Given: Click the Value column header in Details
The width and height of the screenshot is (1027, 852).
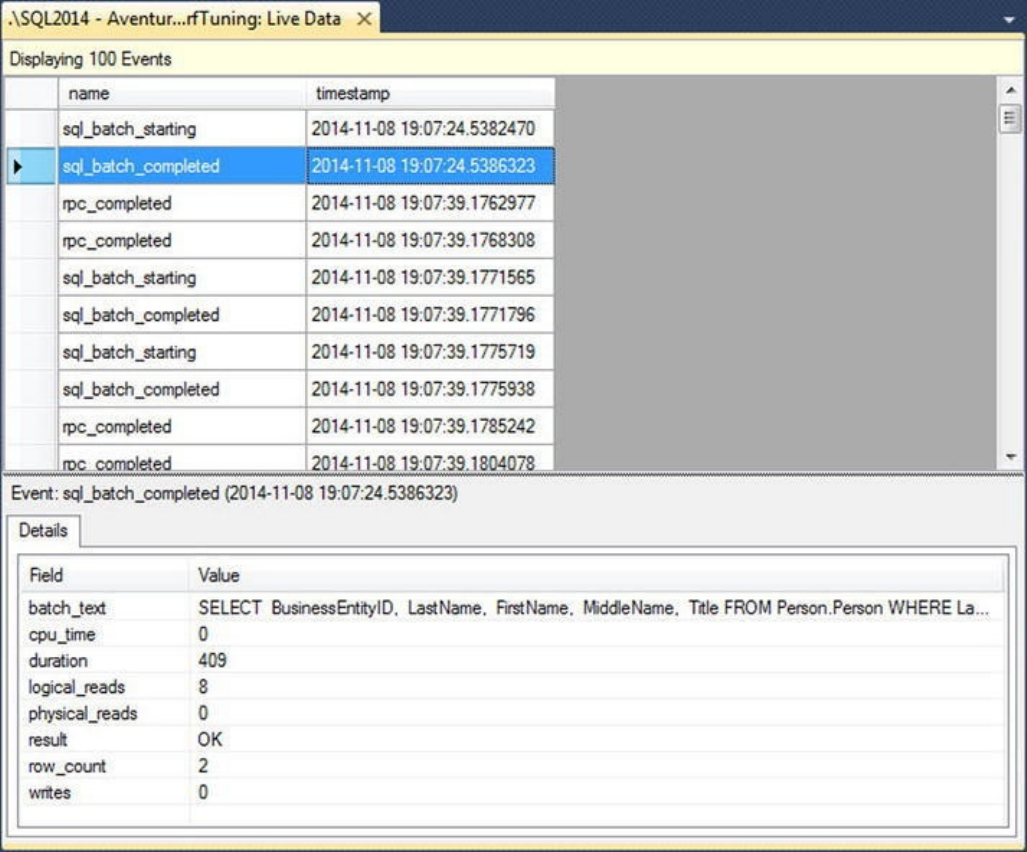Looking at the screenshot, I should click(x=597, y=576).
